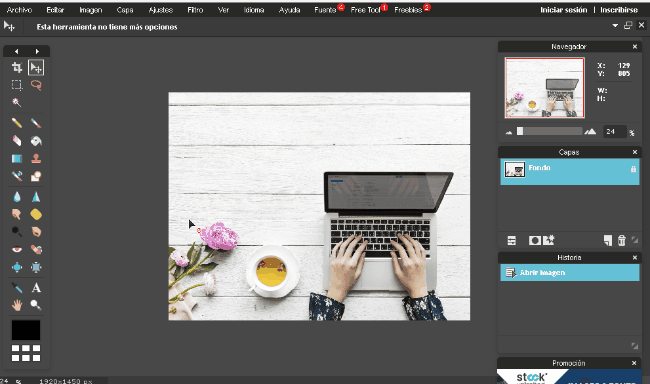Select the Smudge finger tool
Screen dimensions: 650x384
tap(17, 214)
